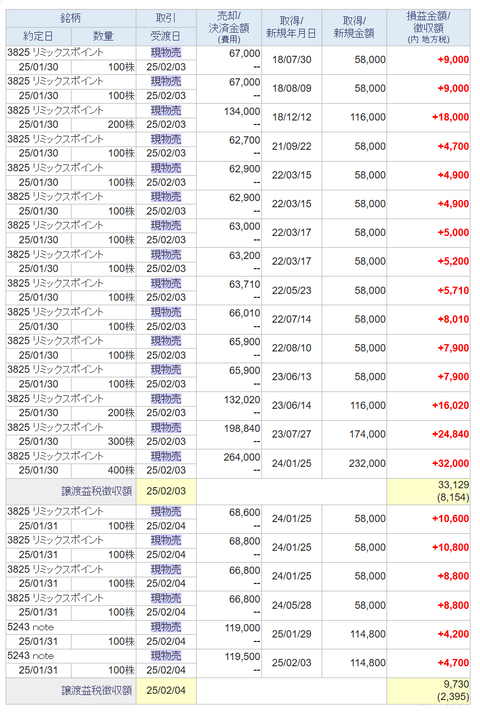Click the acquisition amount 174,000
The width and height of the screenshot is (480, 713).
pos(368,434)
